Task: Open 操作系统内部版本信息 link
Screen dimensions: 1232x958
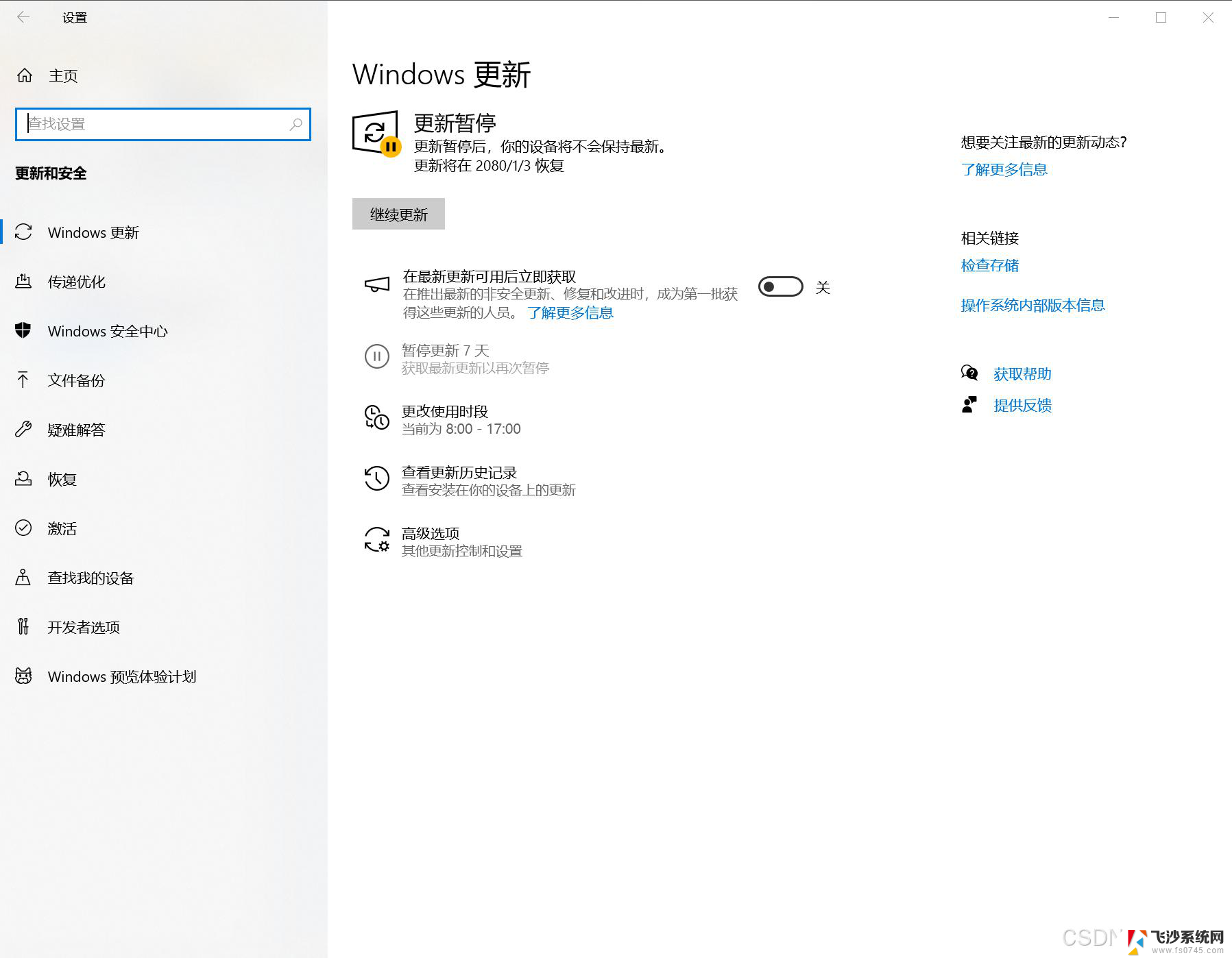Action: 1033,306
